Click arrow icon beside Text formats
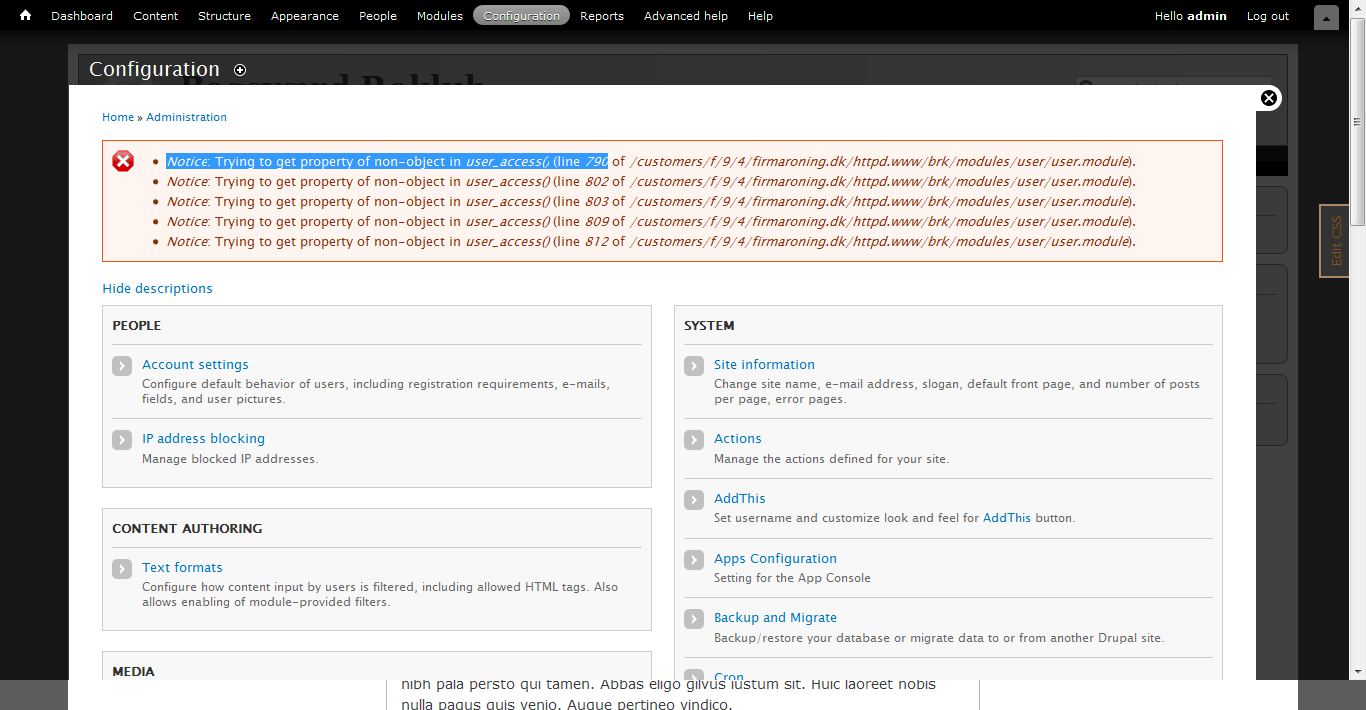Screen dimensions: 1366x710 (122, 569)
